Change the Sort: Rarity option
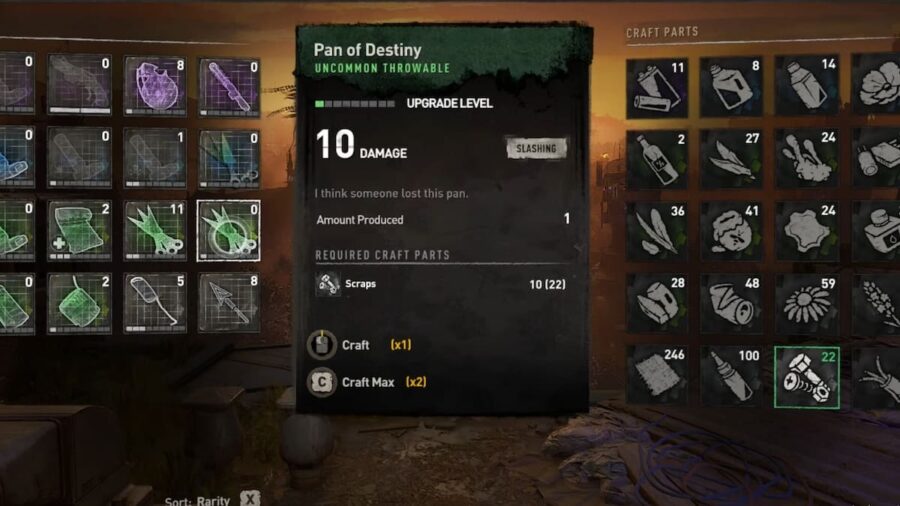 (x=212, y=500)
